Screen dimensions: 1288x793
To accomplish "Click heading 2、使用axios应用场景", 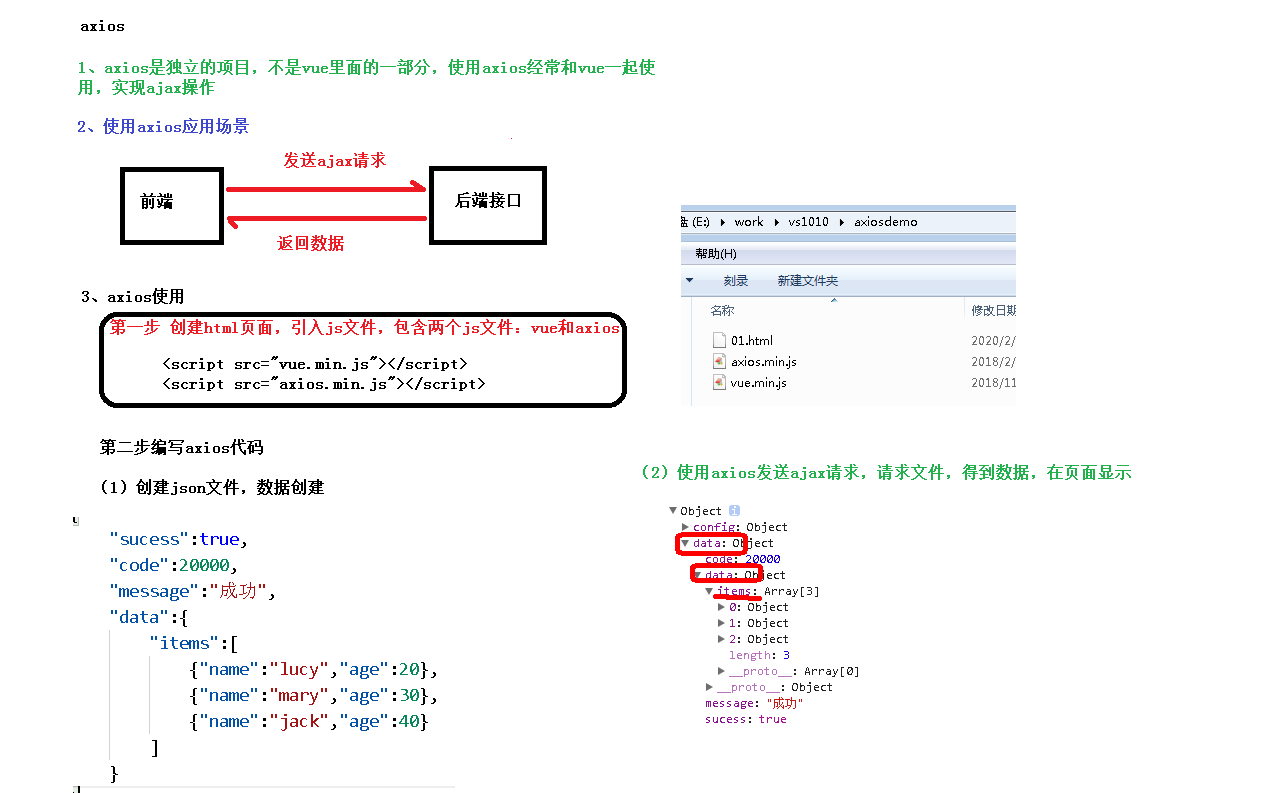I will click(x=163, y=127).
